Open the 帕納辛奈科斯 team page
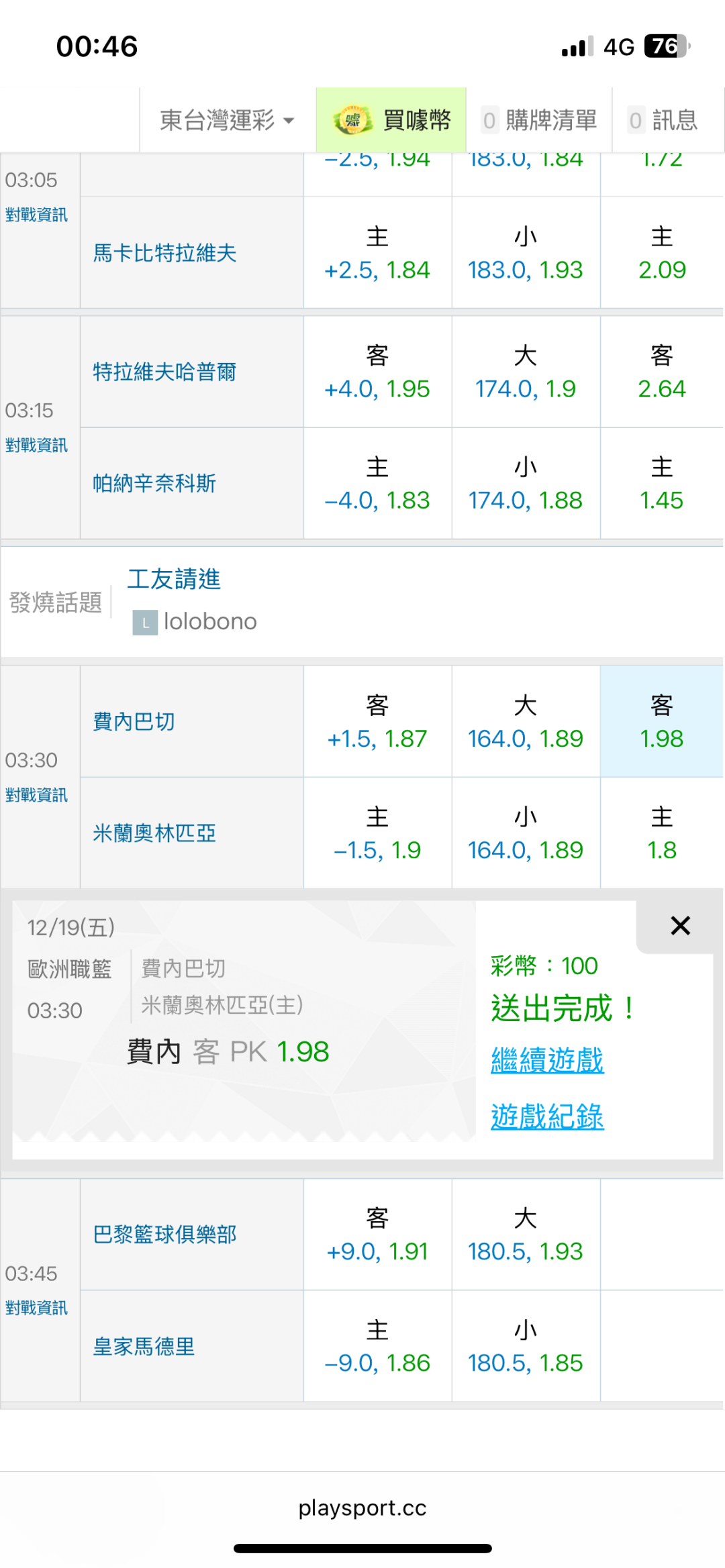 [154, 483]
